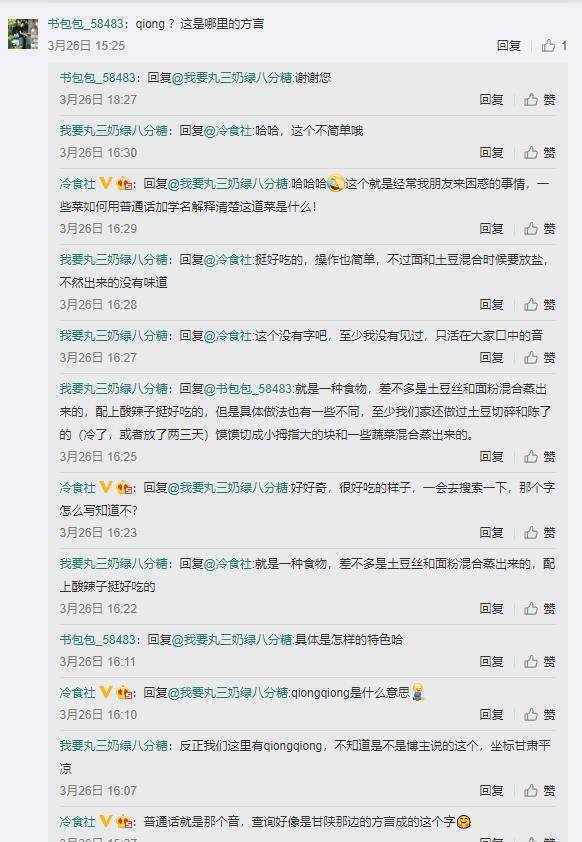Open the 书包包_58483 profile avatar
This screenshot has height=842, width=582.
pos(23,34)
